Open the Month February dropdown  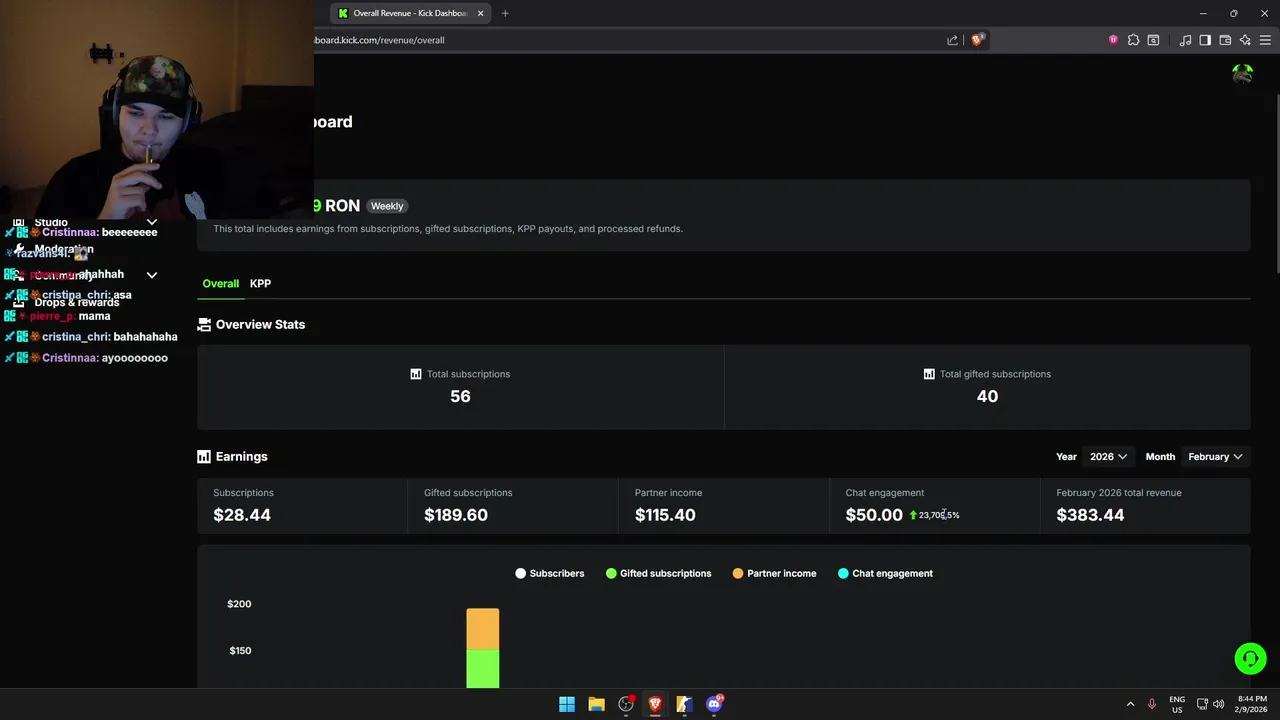click(1215, 456)
